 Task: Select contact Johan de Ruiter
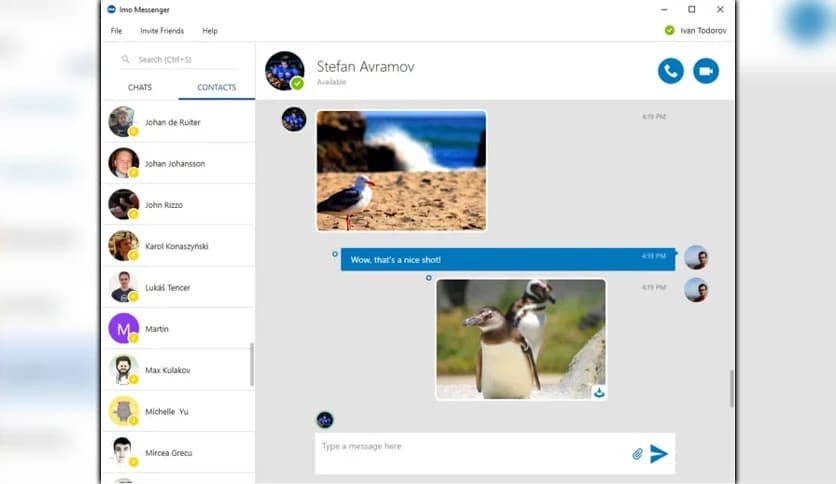tap(172, 122)
